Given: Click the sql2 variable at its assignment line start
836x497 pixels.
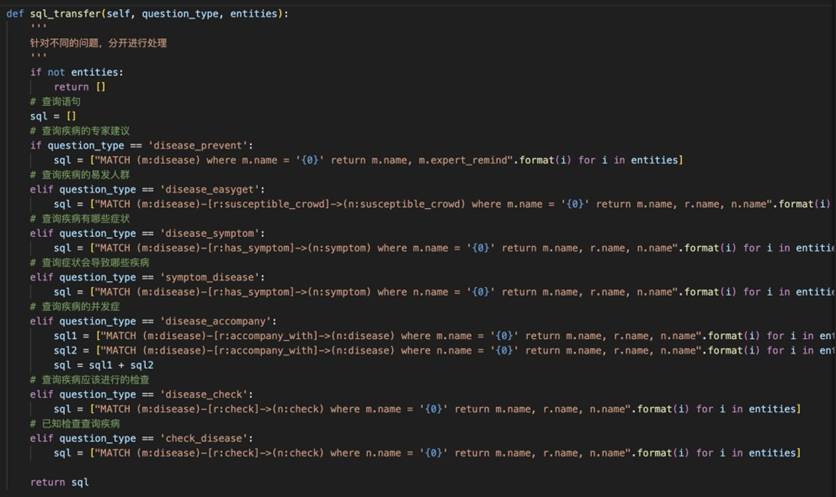Looking at the screenshot, I should pyautogui.click(x=65, y=350).
